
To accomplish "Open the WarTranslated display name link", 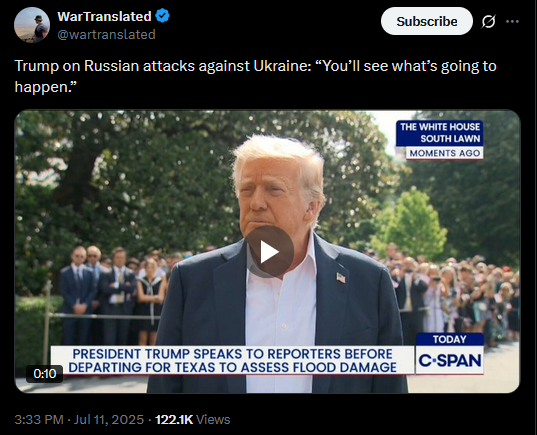I will tap(104, 16).
